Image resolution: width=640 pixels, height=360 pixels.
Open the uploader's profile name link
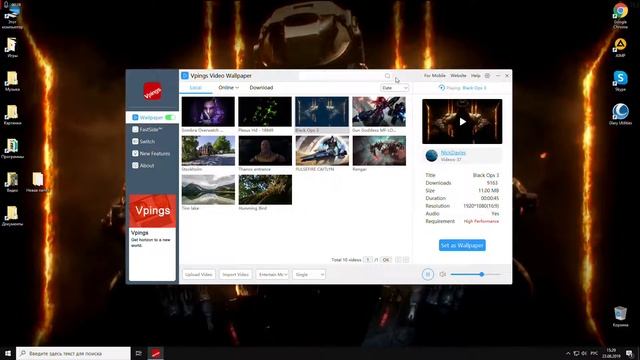(x=453, y=153)
